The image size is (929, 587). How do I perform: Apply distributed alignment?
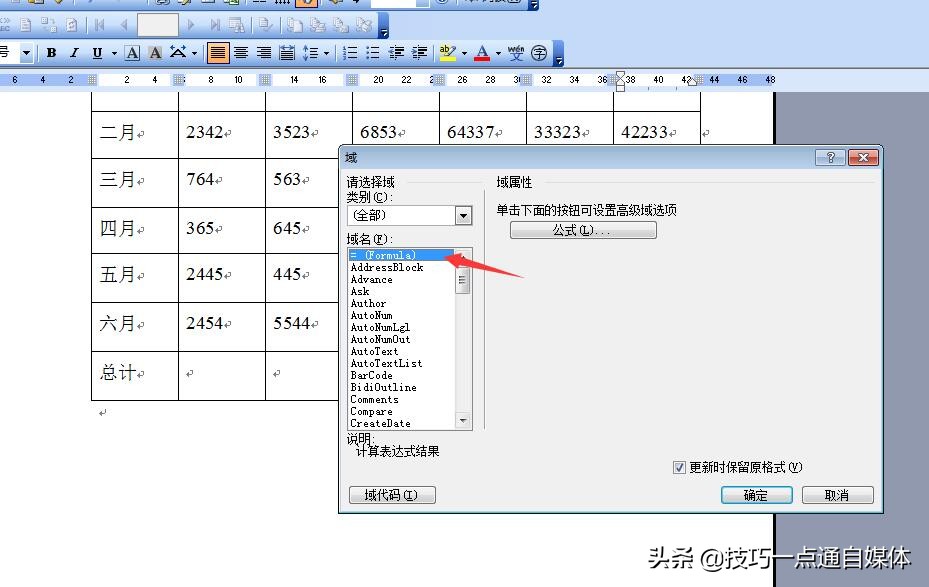pyautogui.click(x=287, y=53)
